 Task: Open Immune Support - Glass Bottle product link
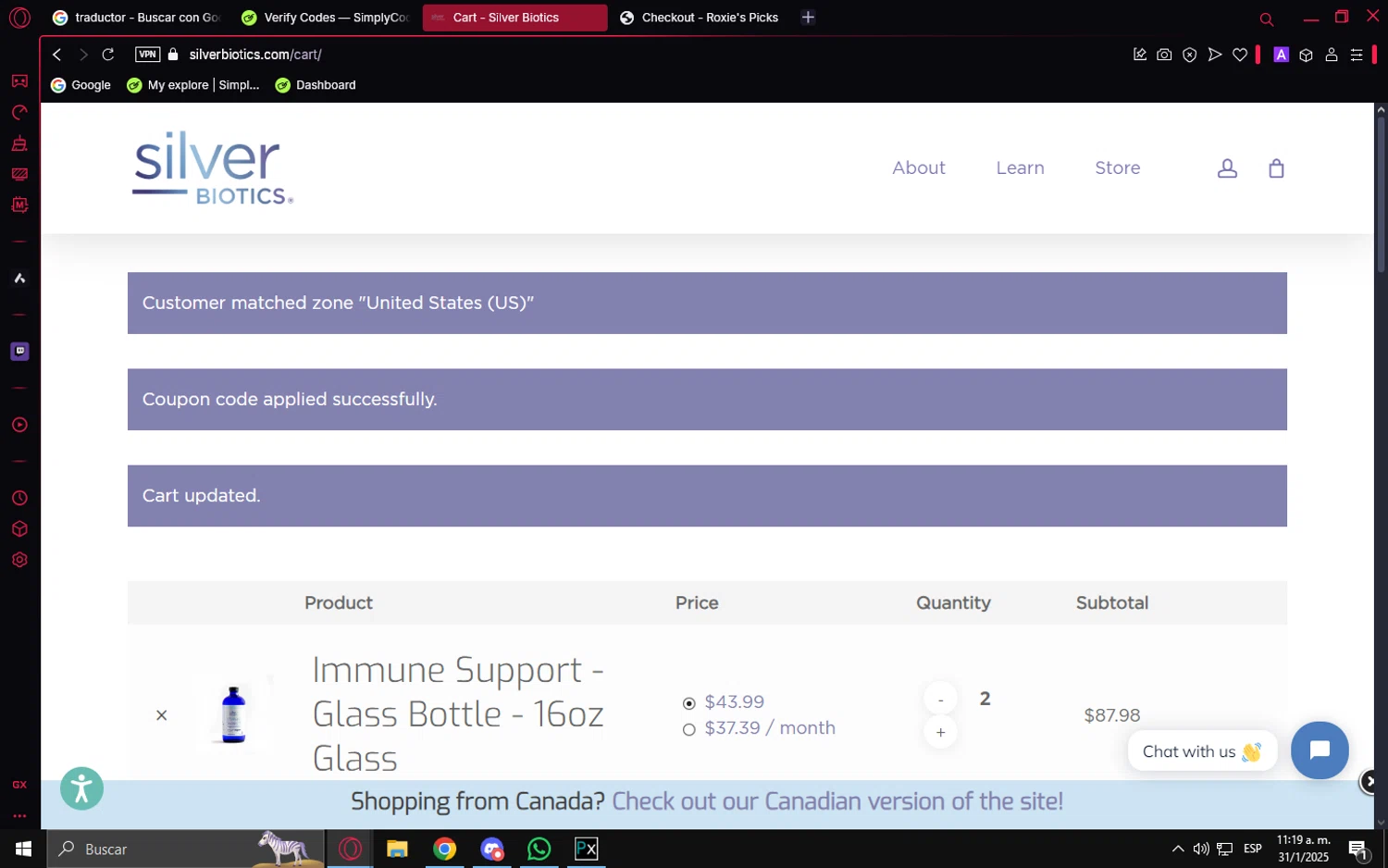tap(458, 714)
